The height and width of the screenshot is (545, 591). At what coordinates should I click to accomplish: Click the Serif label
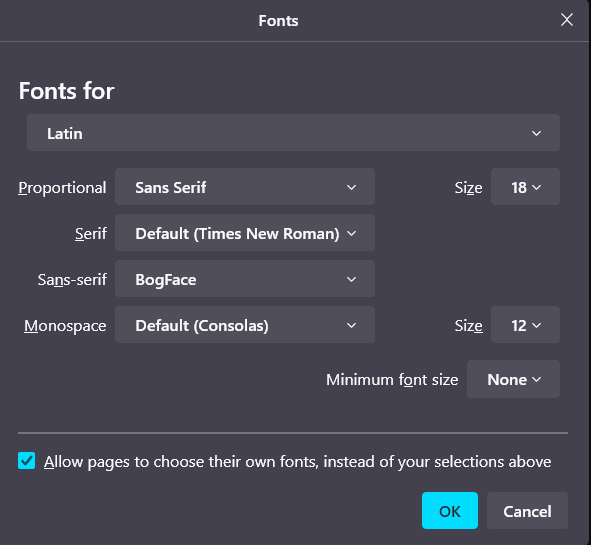point(91,234)
